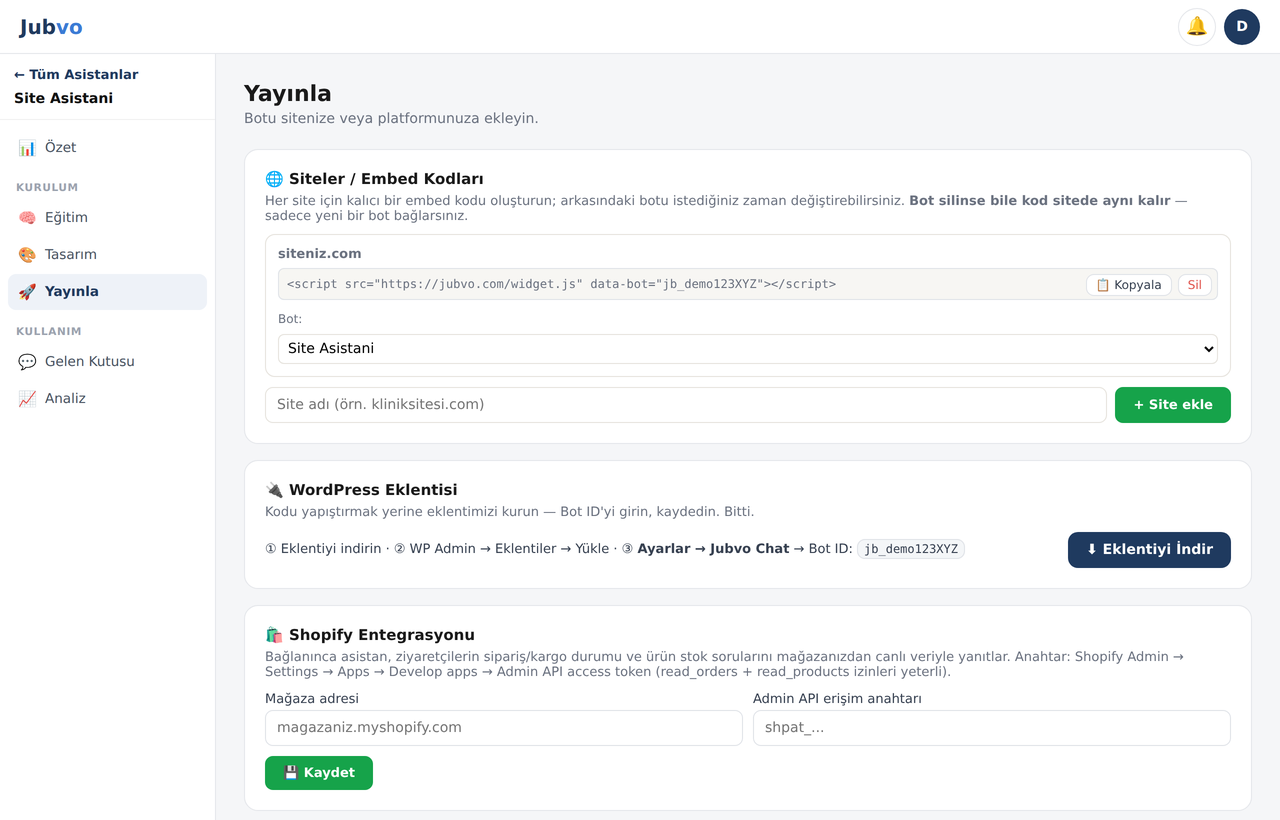The image size is (1280, 820).
Task: Click the Analiz trend chart icon
Action: click(27, 399)
